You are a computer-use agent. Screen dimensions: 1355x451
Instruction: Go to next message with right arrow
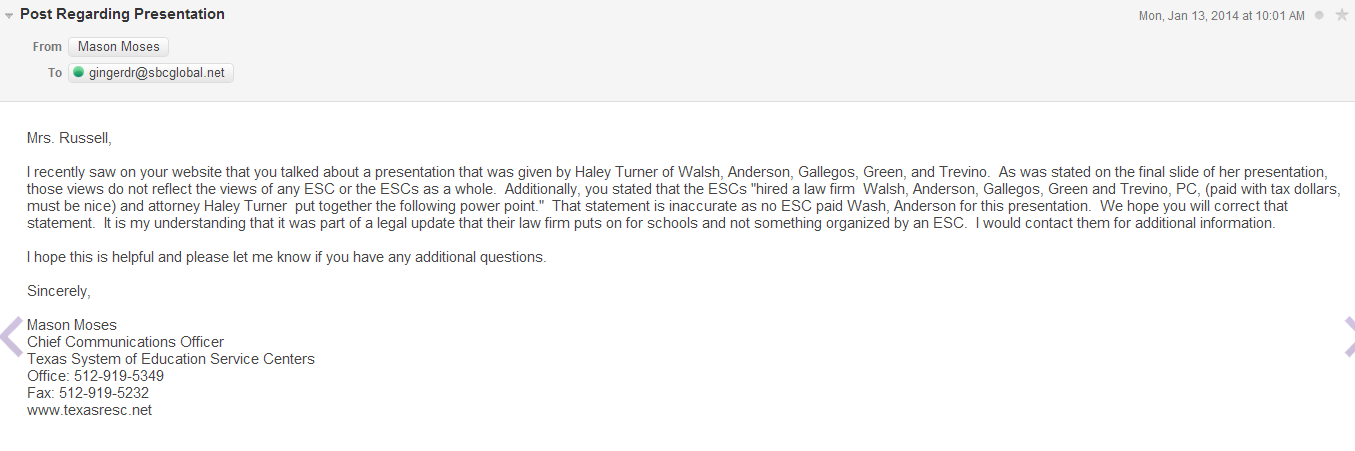tap(1348, 336)
